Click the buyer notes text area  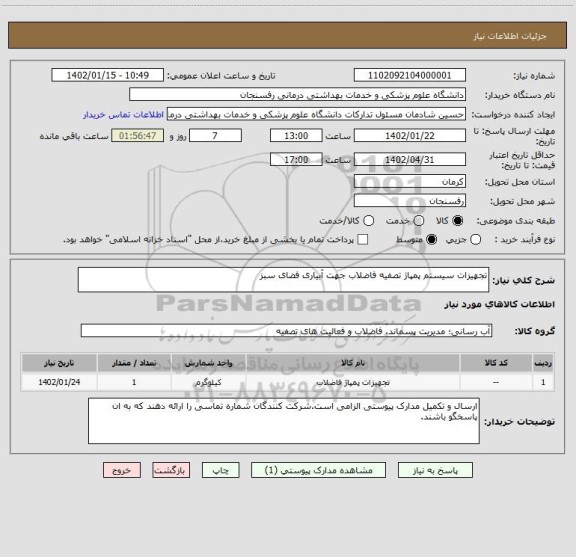click(x=284, y=421)
